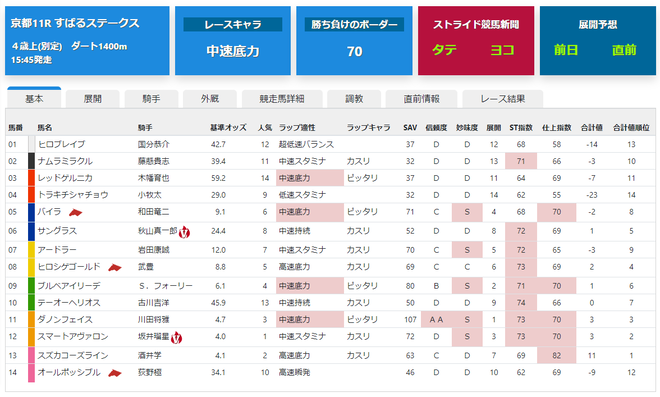Click jockey name 和田竜二
The image size is (660, 397).
[x=154, y=212]
